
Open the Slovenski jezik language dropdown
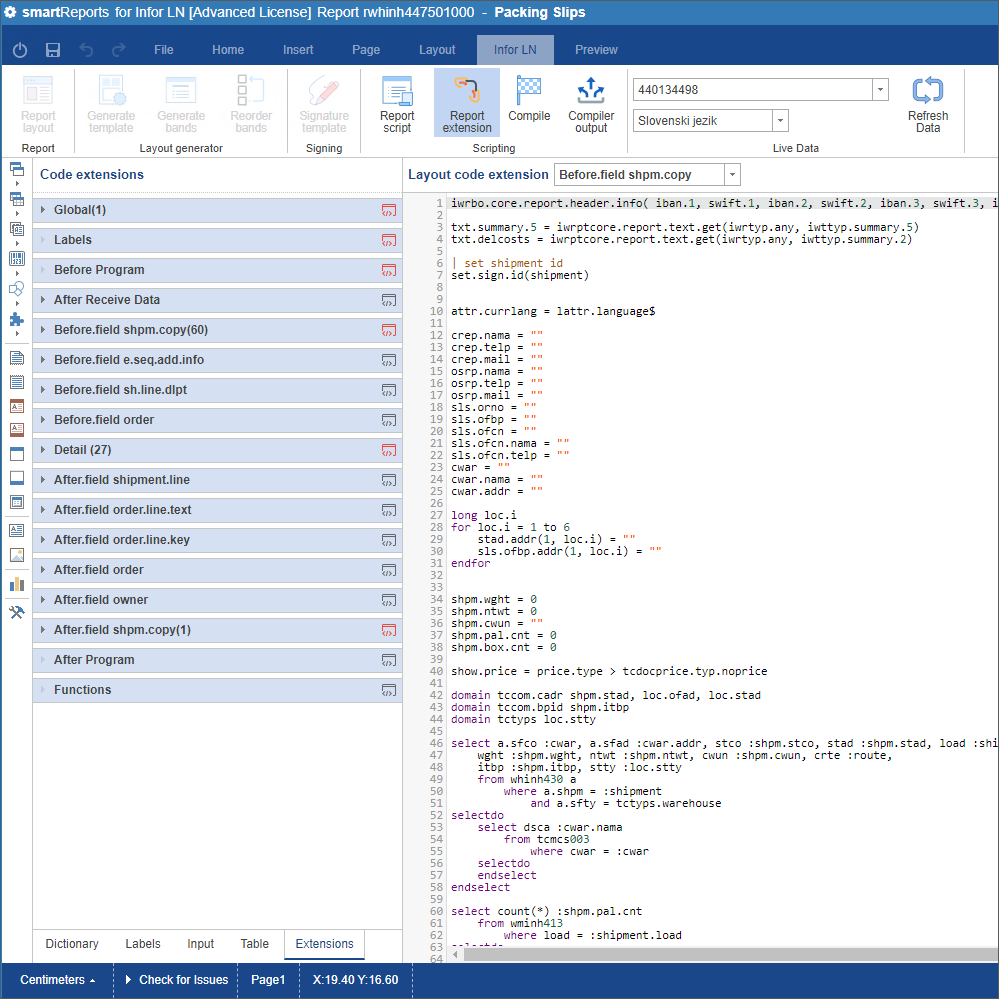tap(780, 120)
